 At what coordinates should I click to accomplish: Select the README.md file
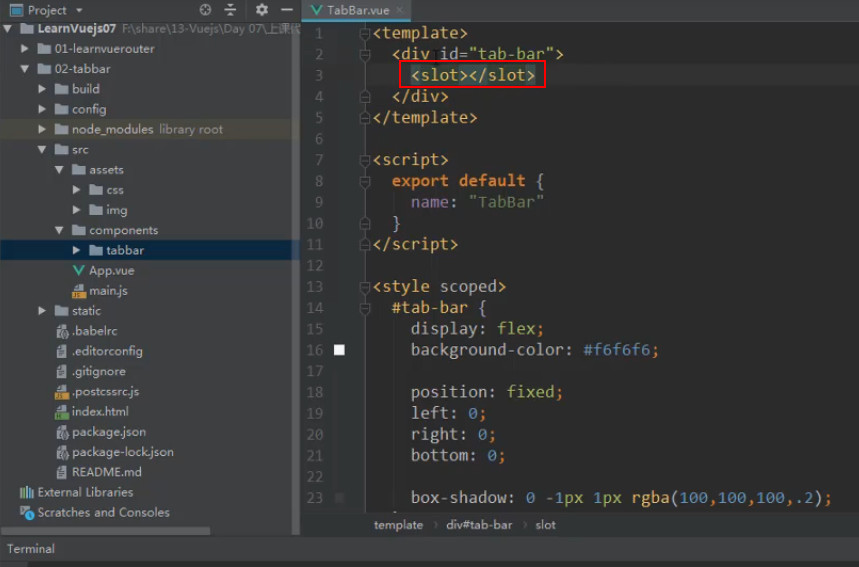106,472
